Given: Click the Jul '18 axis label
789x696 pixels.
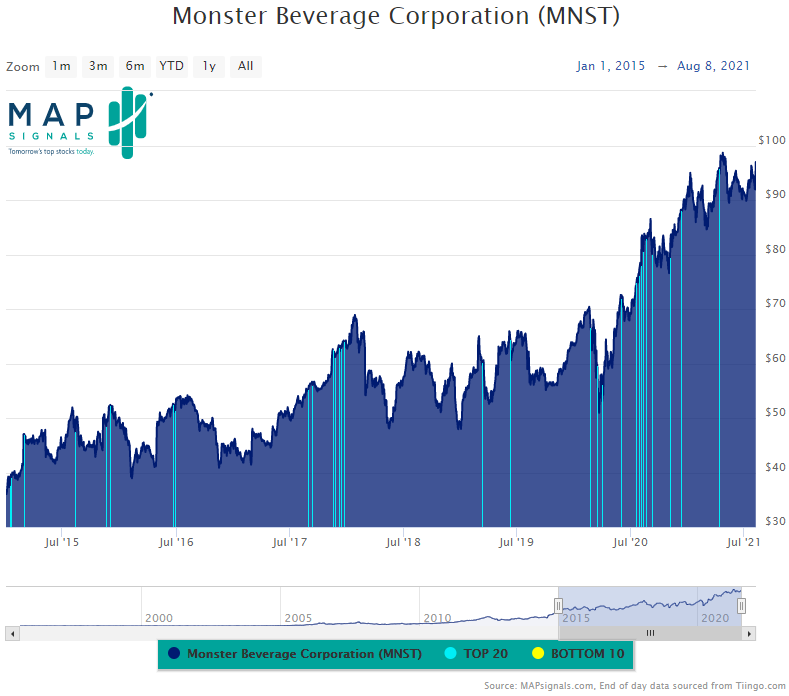Looking at the screenshot, I should point(403,543).
